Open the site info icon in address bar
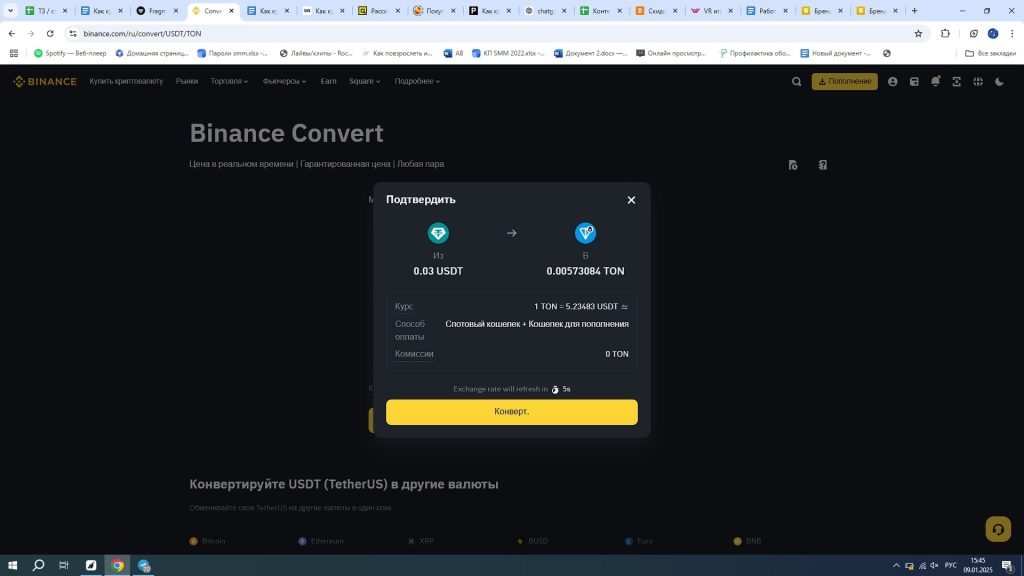This screenshot has height=576, width=1024. [72, 33]
